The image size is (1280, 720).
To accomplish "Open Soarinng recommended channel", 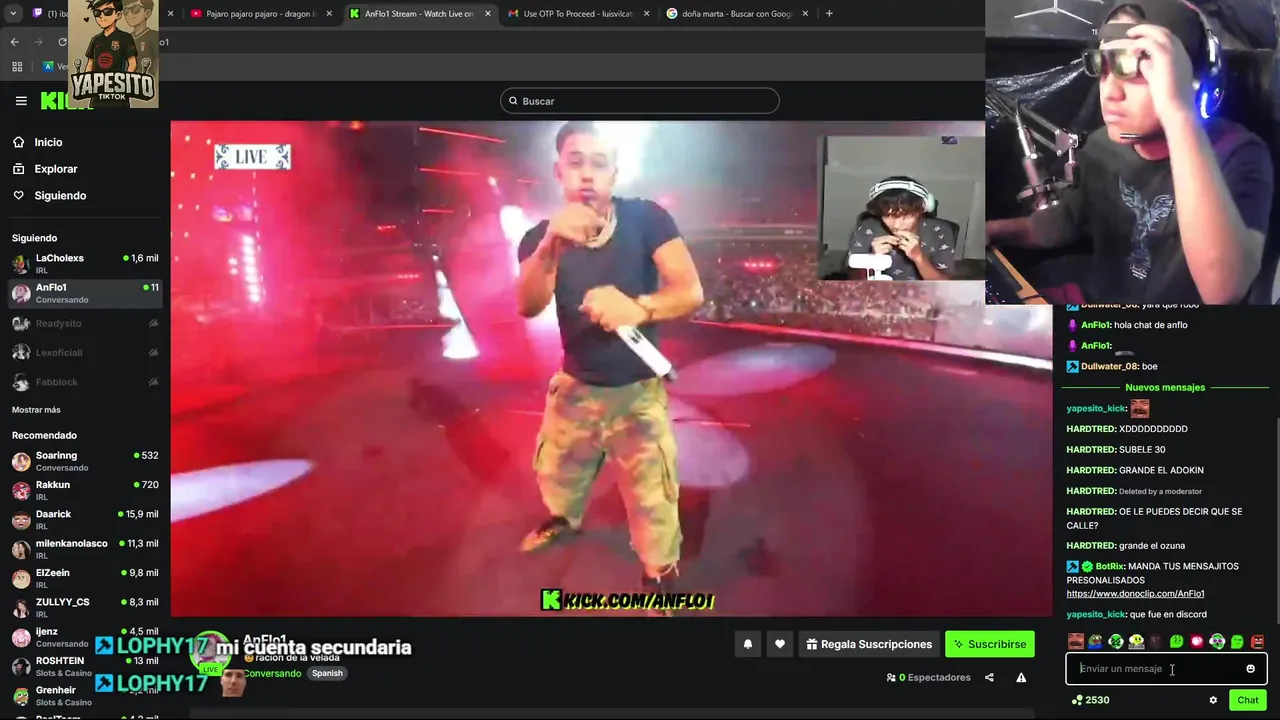I will click(84, 461).
